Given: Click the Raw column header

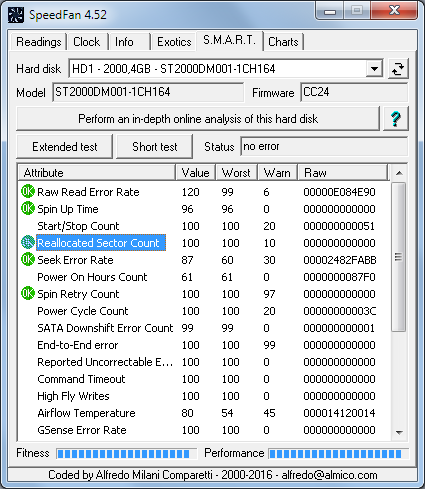Looking at the screenshot, I should coord(343,173).
